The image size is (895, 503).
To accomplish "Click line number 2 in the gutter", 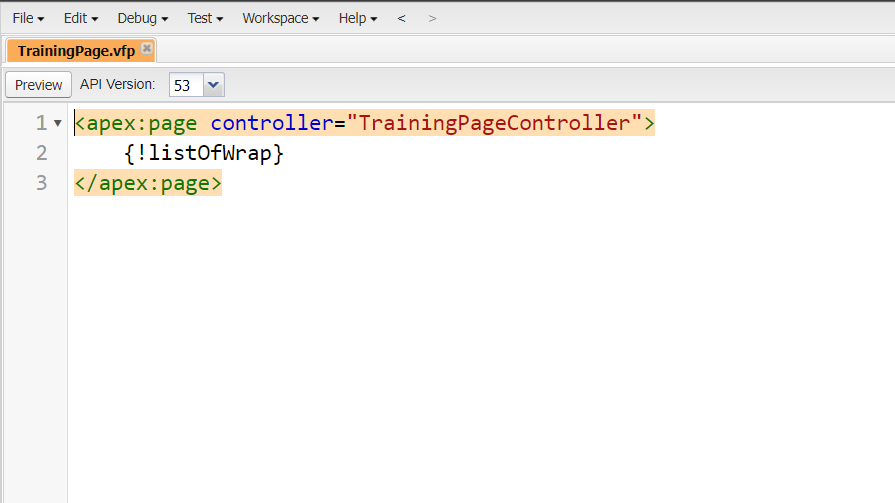I will pos(41,153).
